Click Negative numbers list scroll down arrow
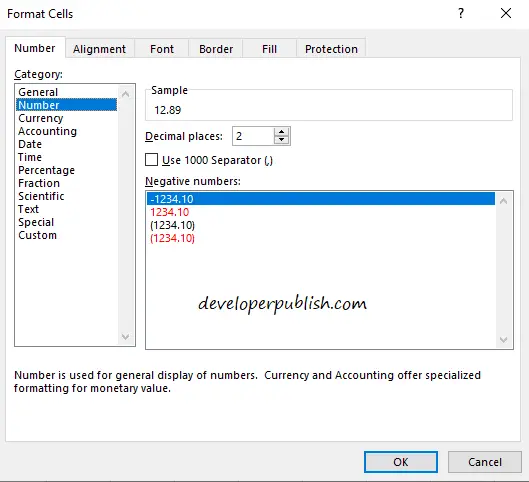This screenshot has height=482, width=529. (503, 339)
